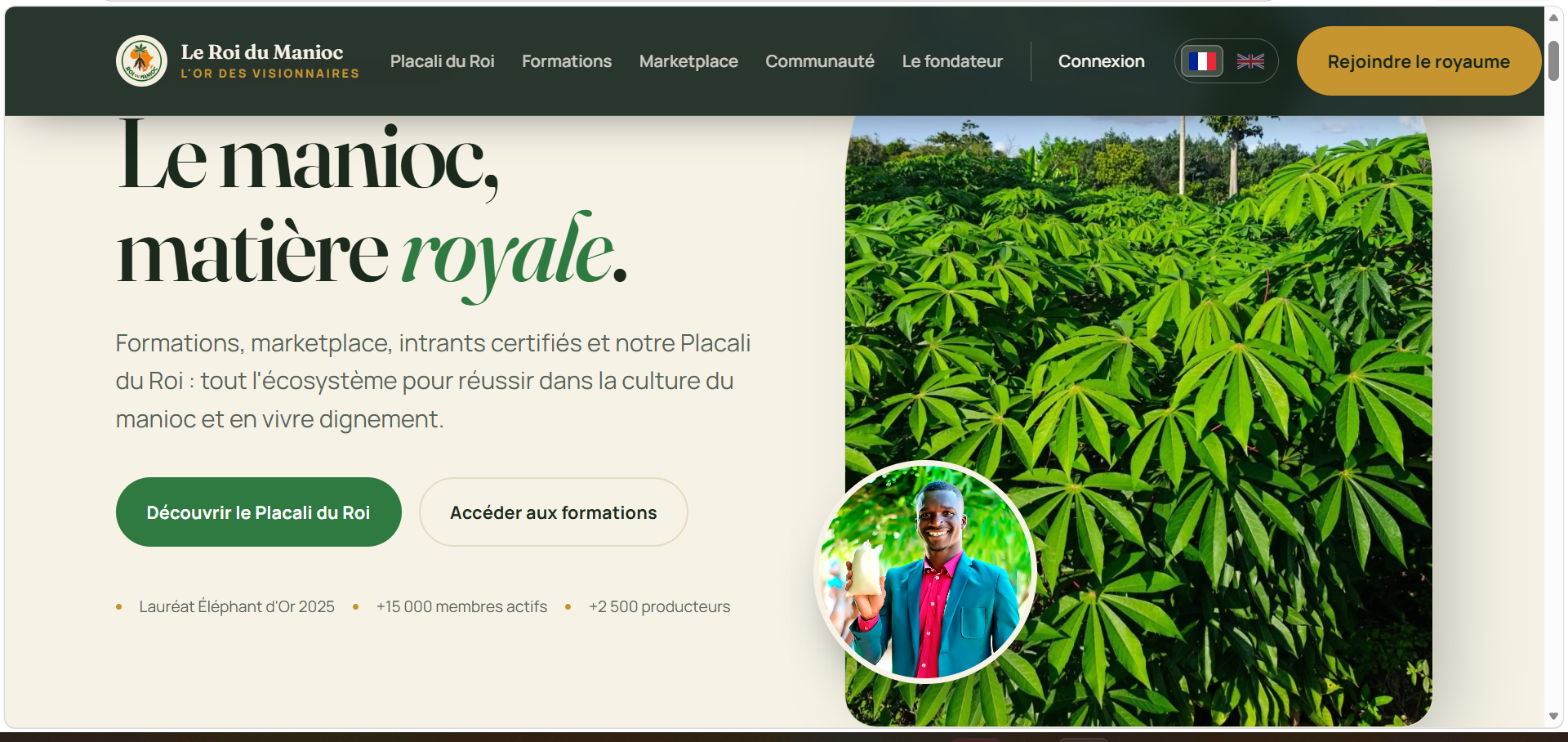Click the Le Roi du Manioc brand title
Screen dimensions: 1568x742
point(262,52)
